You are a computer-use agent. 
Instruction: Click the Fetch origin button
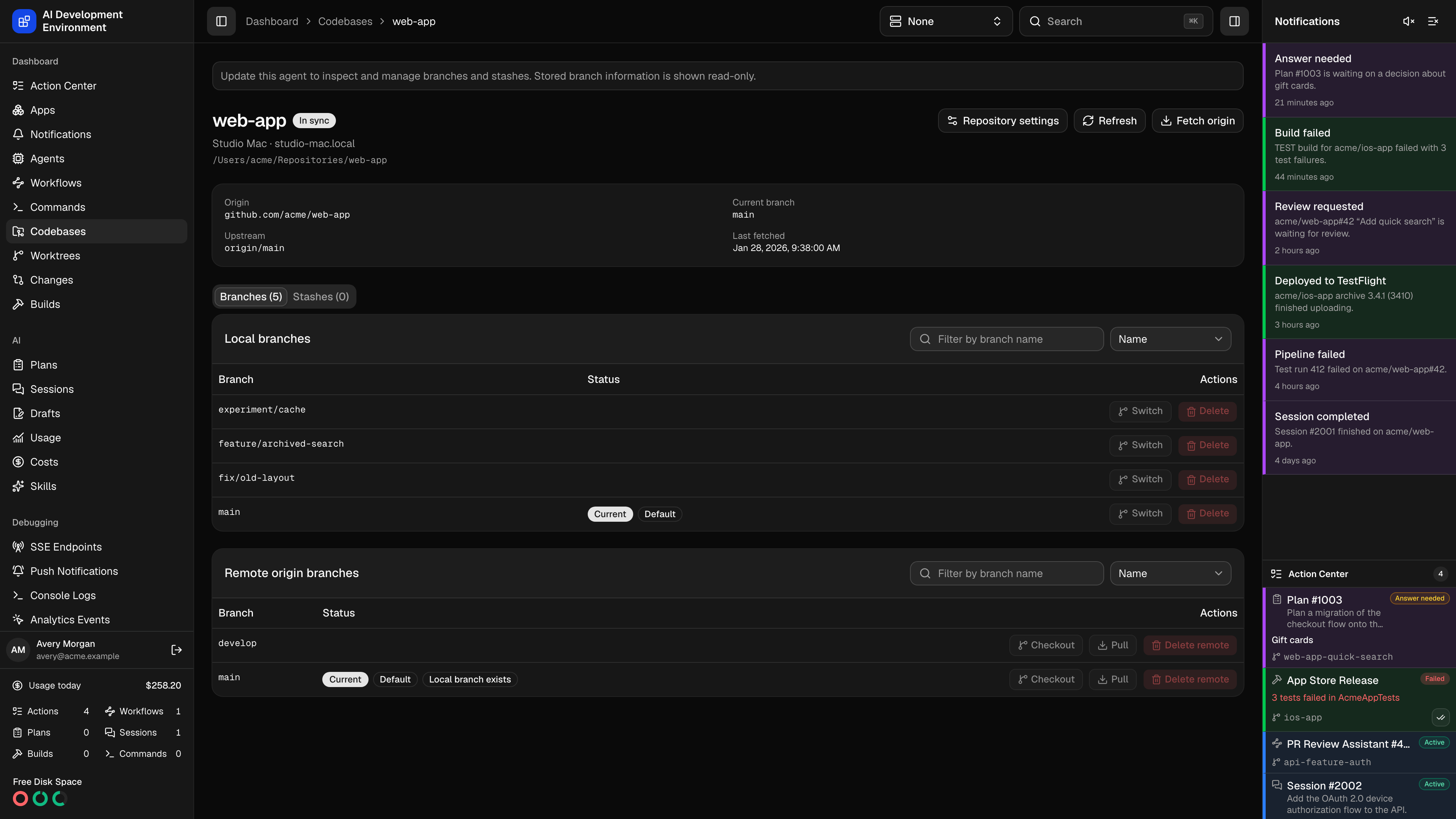1197,121
